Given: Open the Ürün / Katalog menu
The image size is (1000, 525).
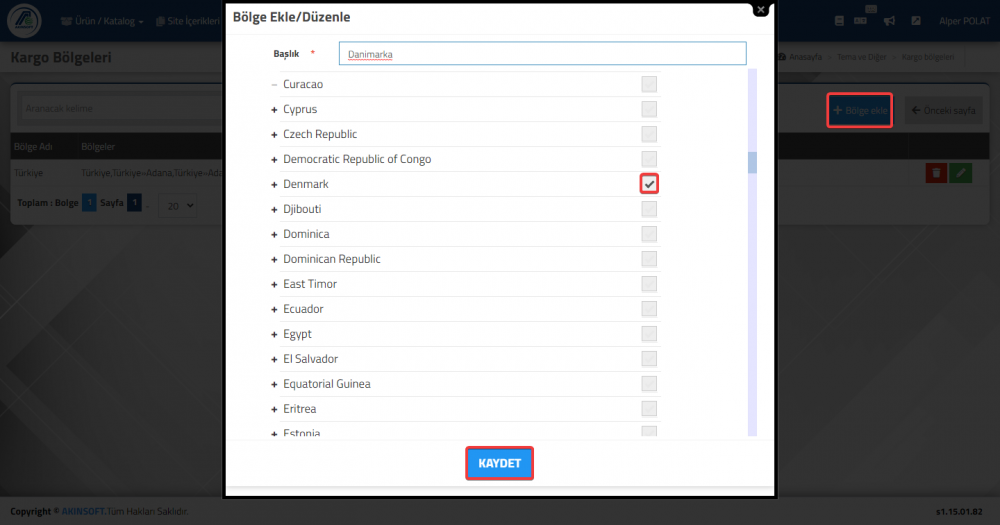Looking at the screenshot, I should point(102,21).
